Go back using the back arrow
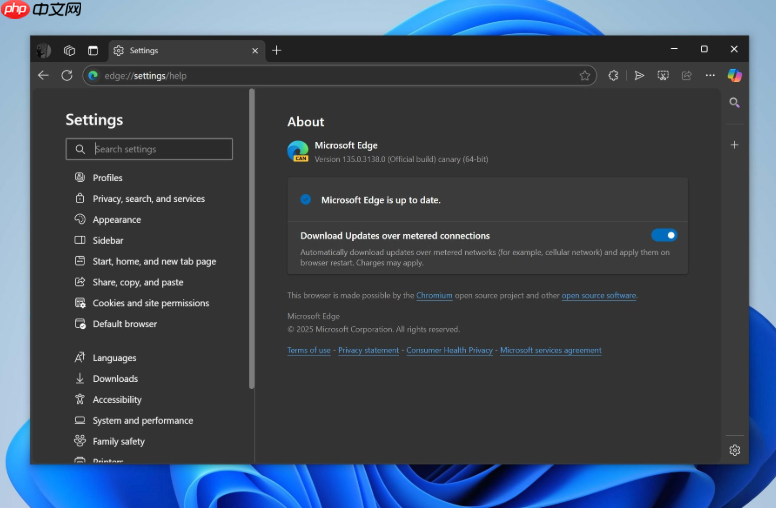 (43, 75)
